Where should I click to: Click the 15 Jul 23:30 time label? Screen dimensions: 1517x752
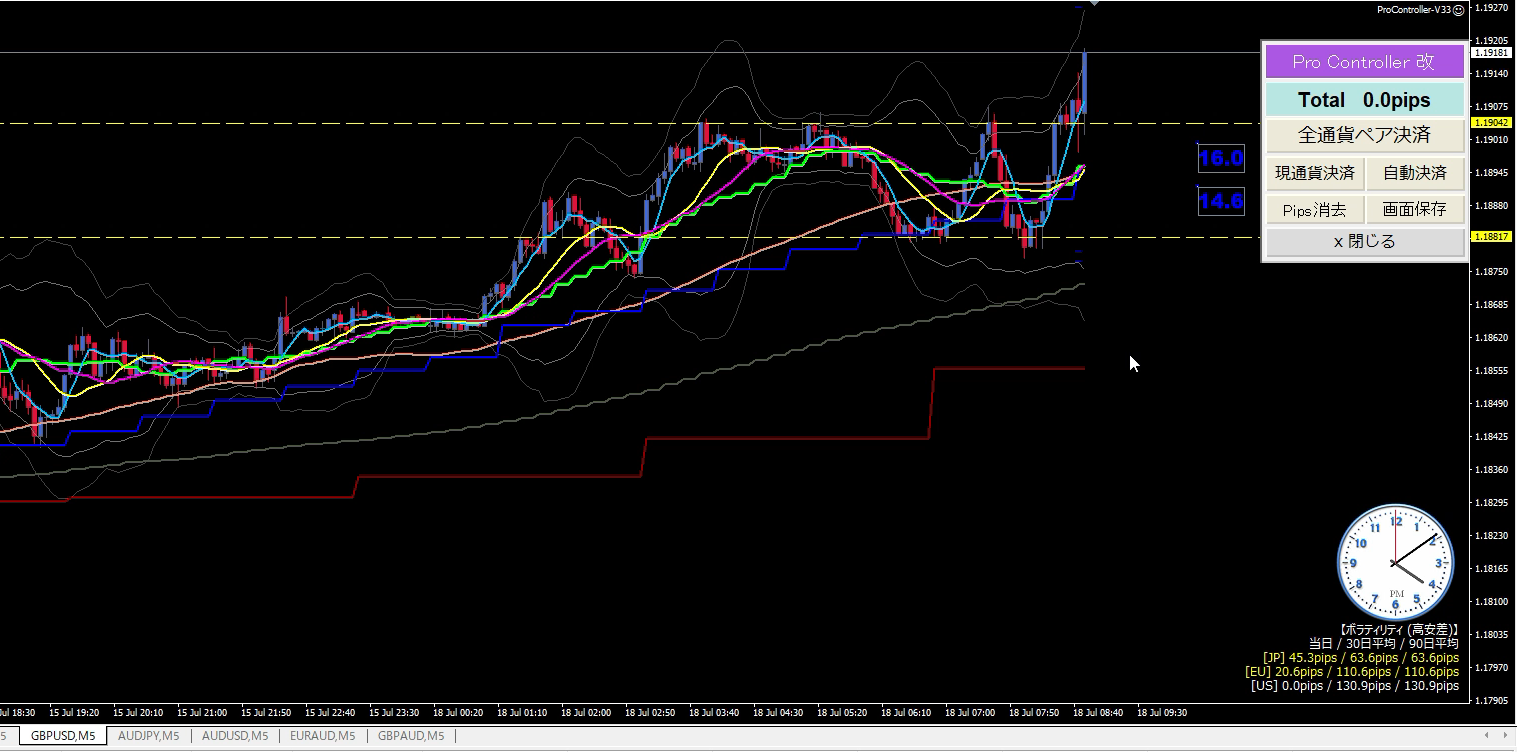coord(394,713)
